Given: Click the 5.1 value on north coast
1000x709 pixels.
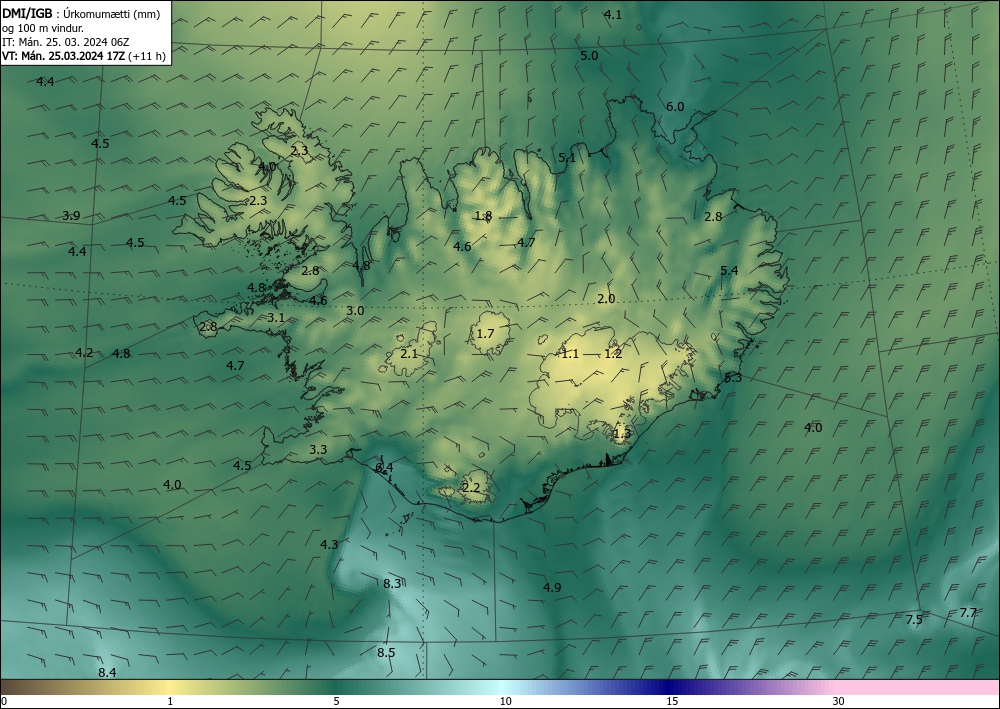Looking at the screenshot, I should click(567, 157).
